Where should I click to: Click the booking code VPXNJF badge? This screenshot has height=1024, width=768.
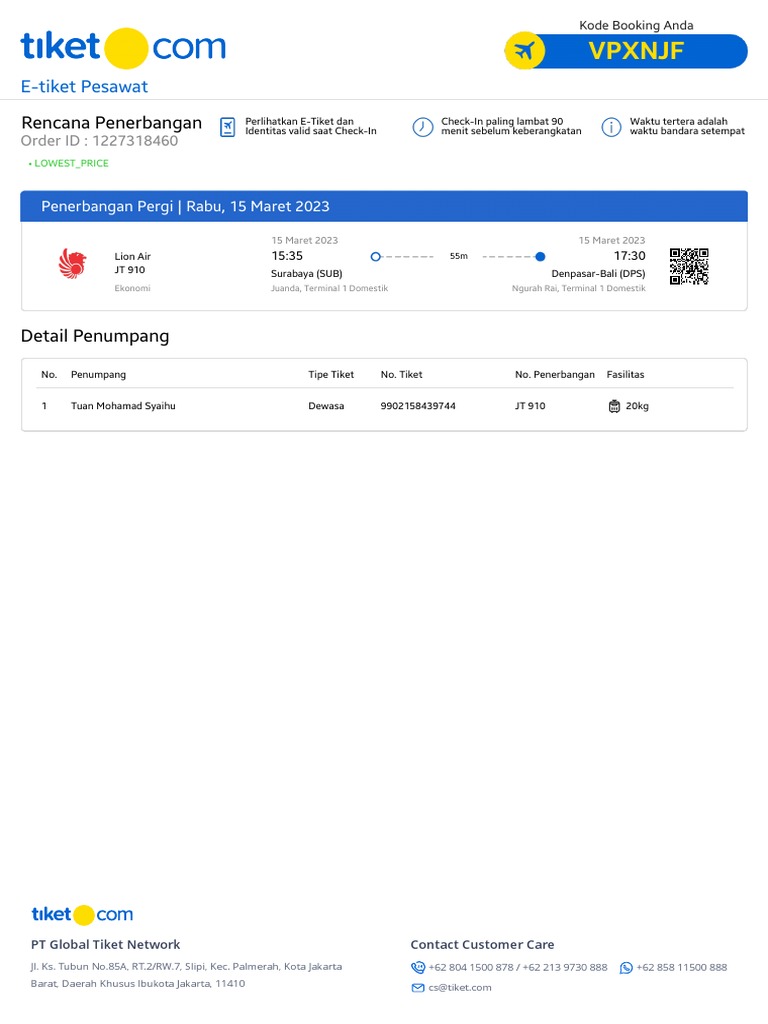pyautogui.click(x=636, y=51)
